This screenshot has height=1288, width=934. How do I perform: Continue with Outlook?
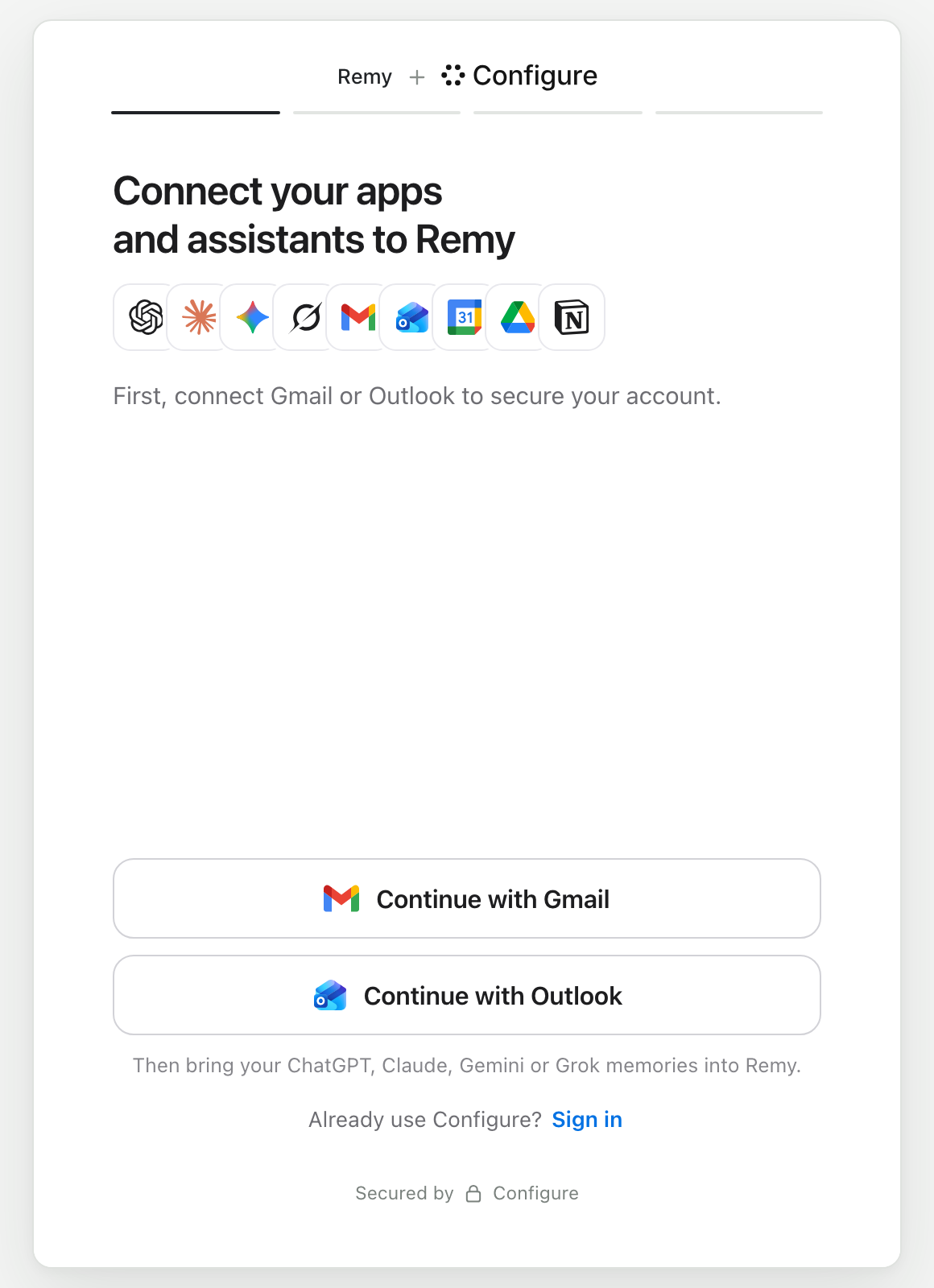pos(467,995)
